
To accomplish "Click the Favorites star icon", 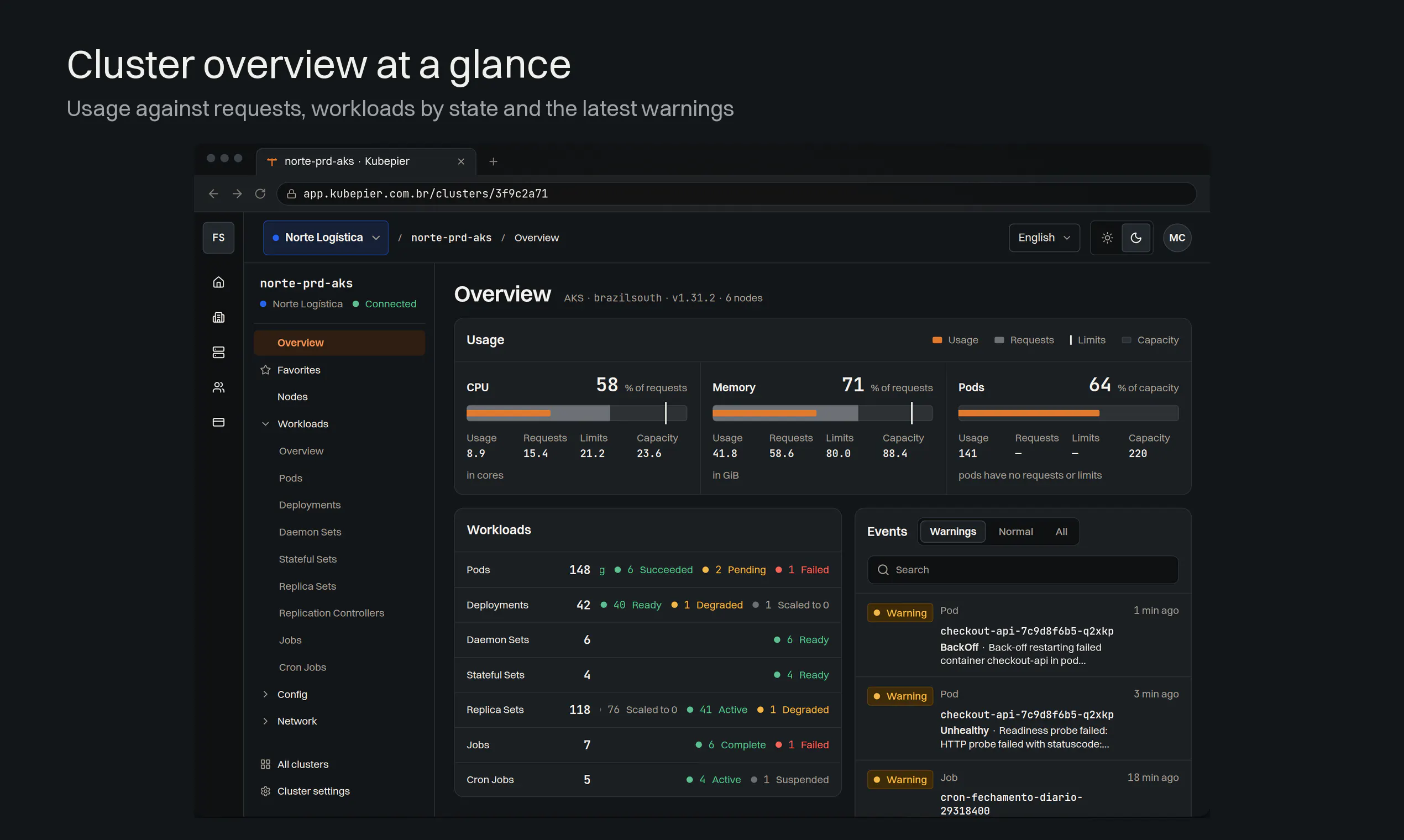I will click(265, 370).
